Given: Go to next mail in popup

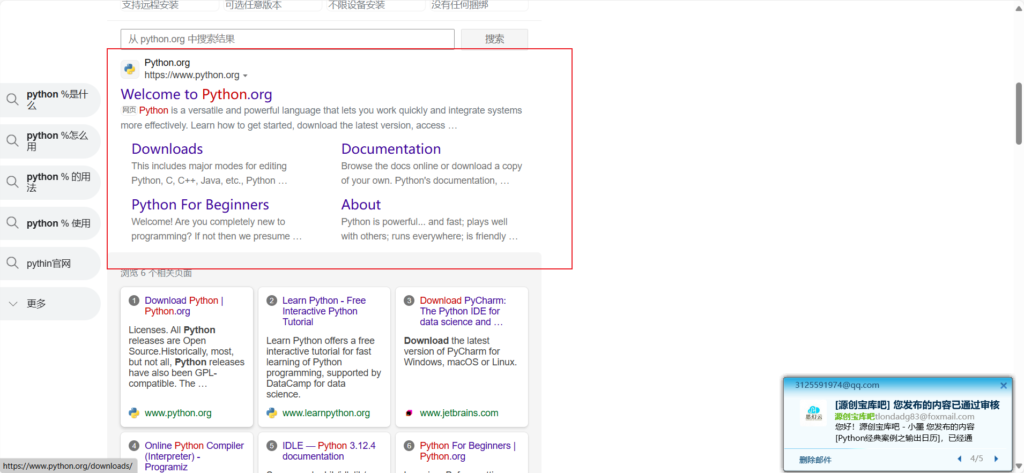Looking at the screenshot, I should coord(996,459).
